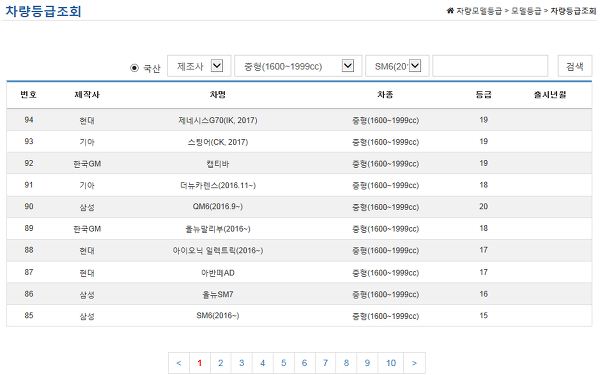The width and height of the screenshot is (600, 375).
Task: Select the 아이오닉 일렉트릭(2016~) car name
Action: tap(218, 251)
